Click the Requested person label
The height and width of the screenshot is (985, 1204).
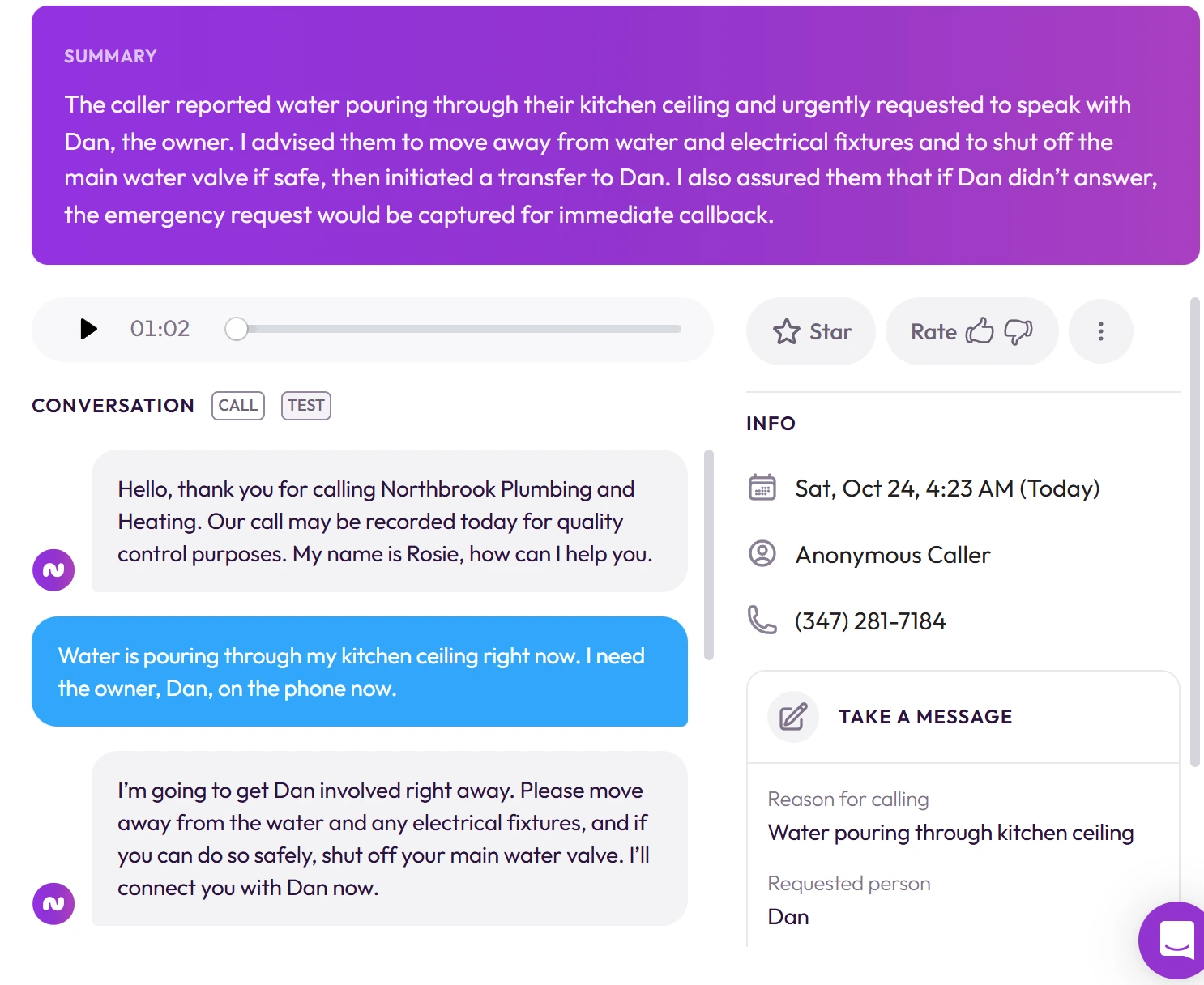(x=849, y=884)
